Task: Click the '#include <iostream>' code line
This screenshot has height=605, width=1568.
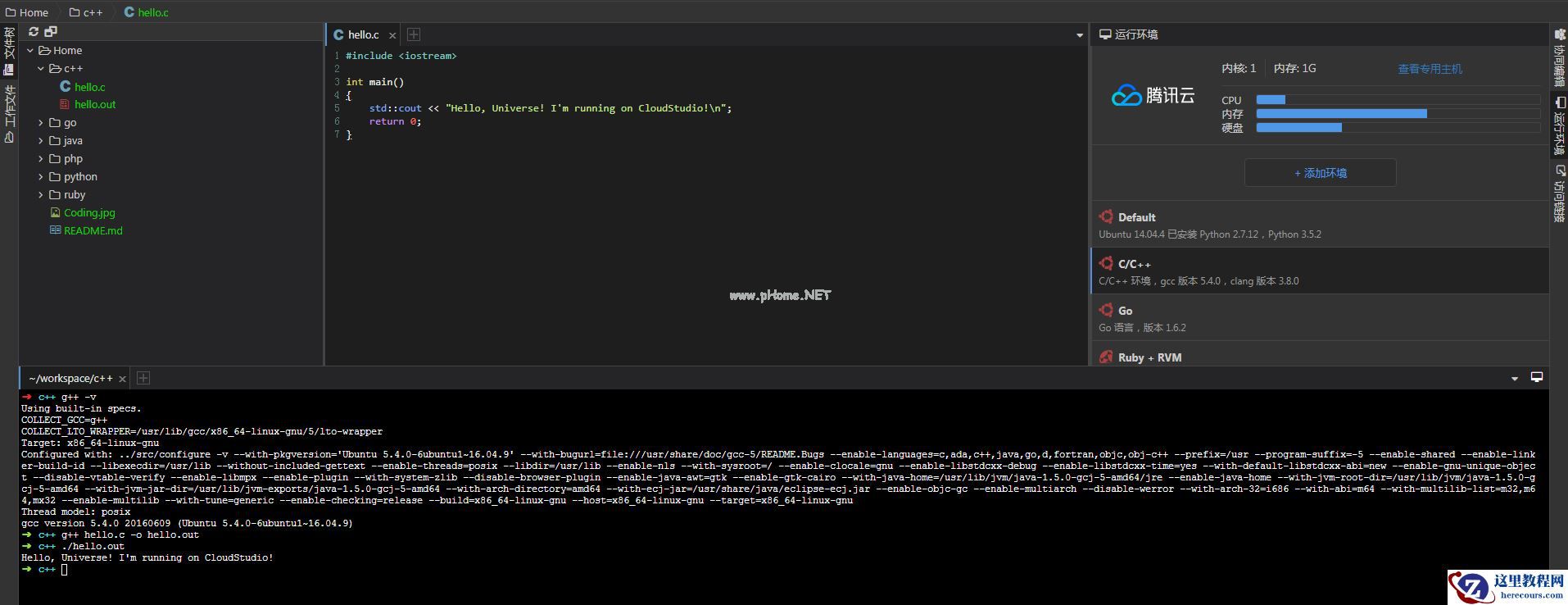Action: click(x=401, y=56)
